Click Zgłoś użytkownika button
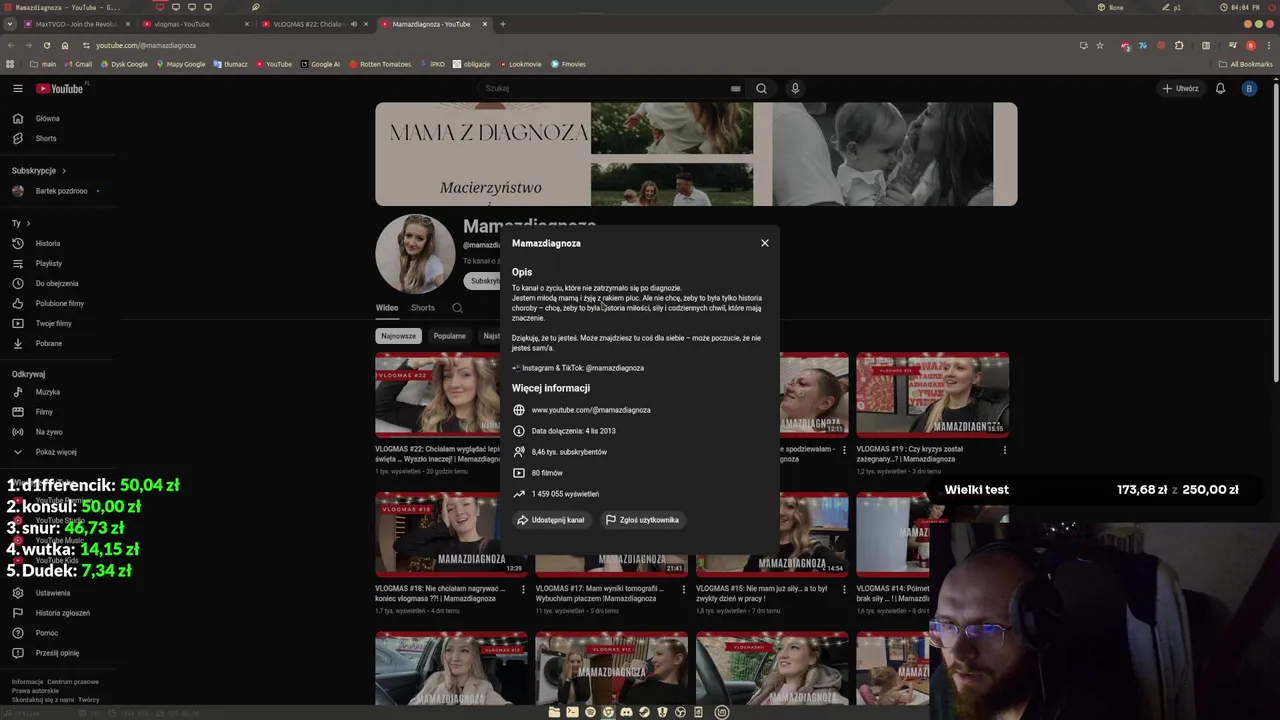This screenshot has height=720, width=1280. click(642, 520)
